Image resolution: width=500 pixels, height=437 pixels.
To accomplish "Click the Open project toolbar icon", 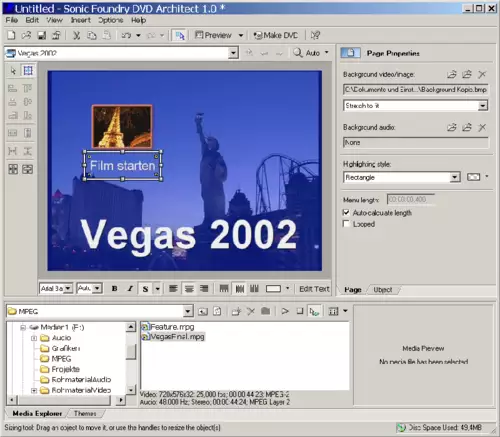I will [26, 35].
